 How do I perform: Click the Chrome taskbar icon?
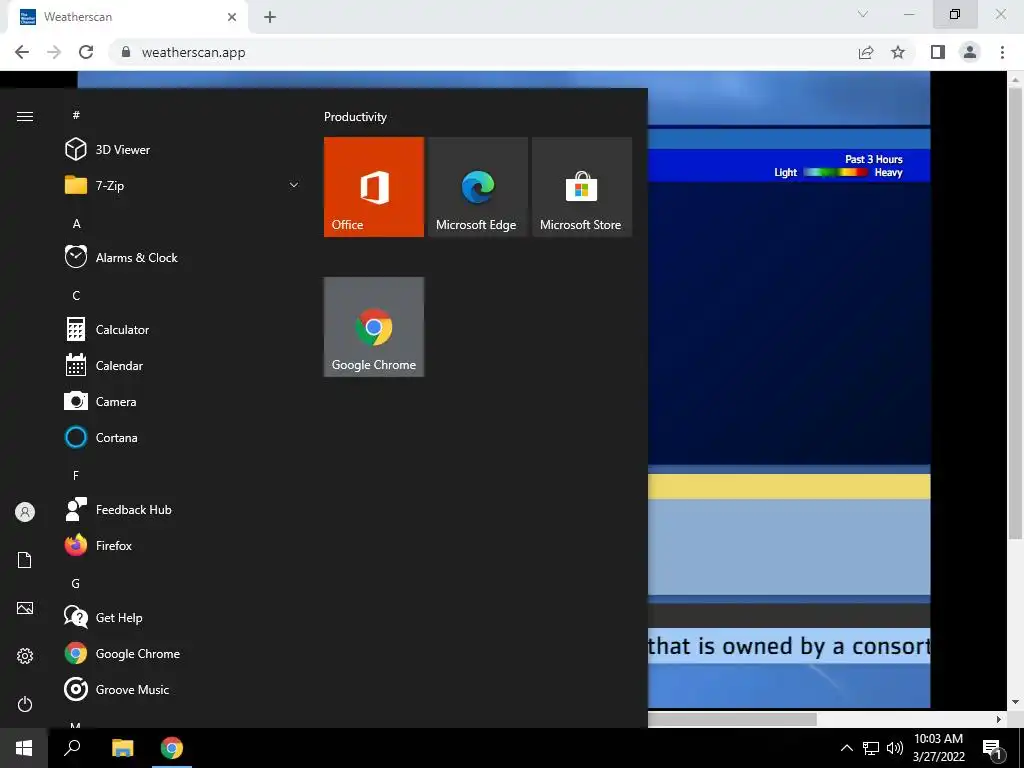172,748
